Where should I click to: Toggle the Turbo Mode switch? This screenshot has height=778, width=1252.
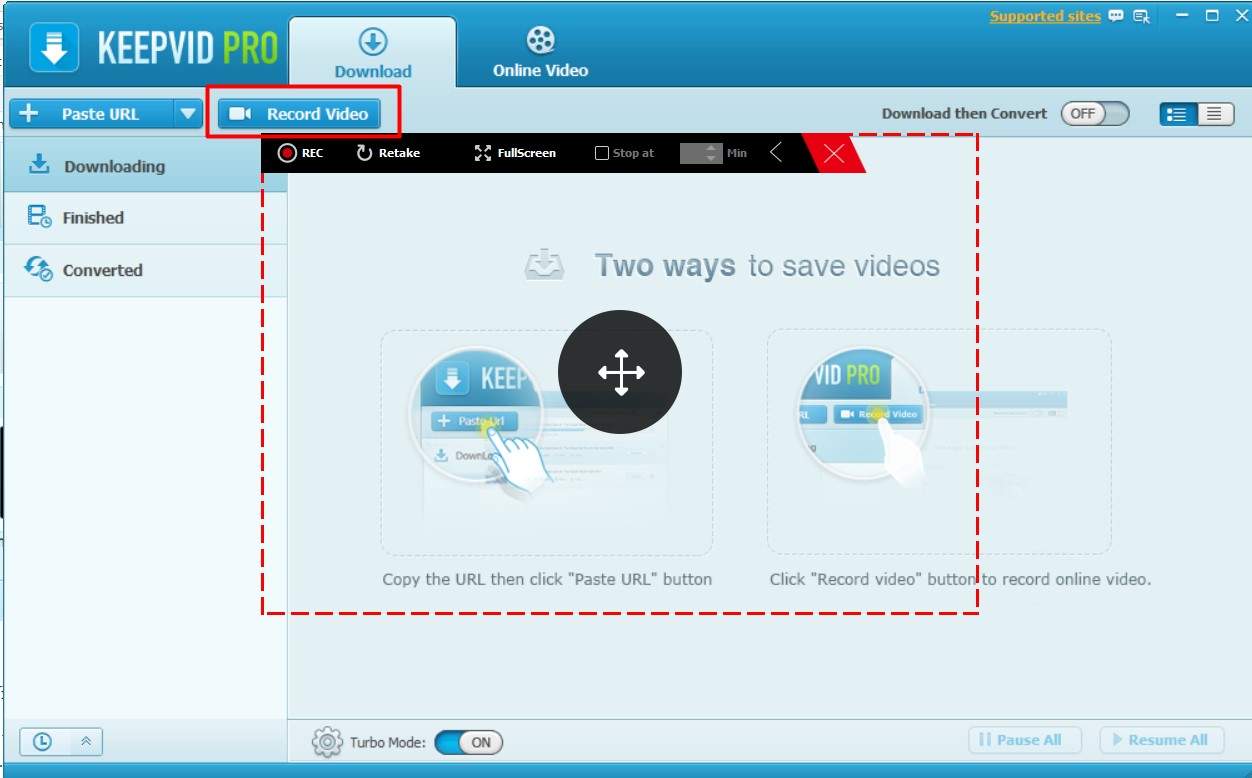point(469,742)
